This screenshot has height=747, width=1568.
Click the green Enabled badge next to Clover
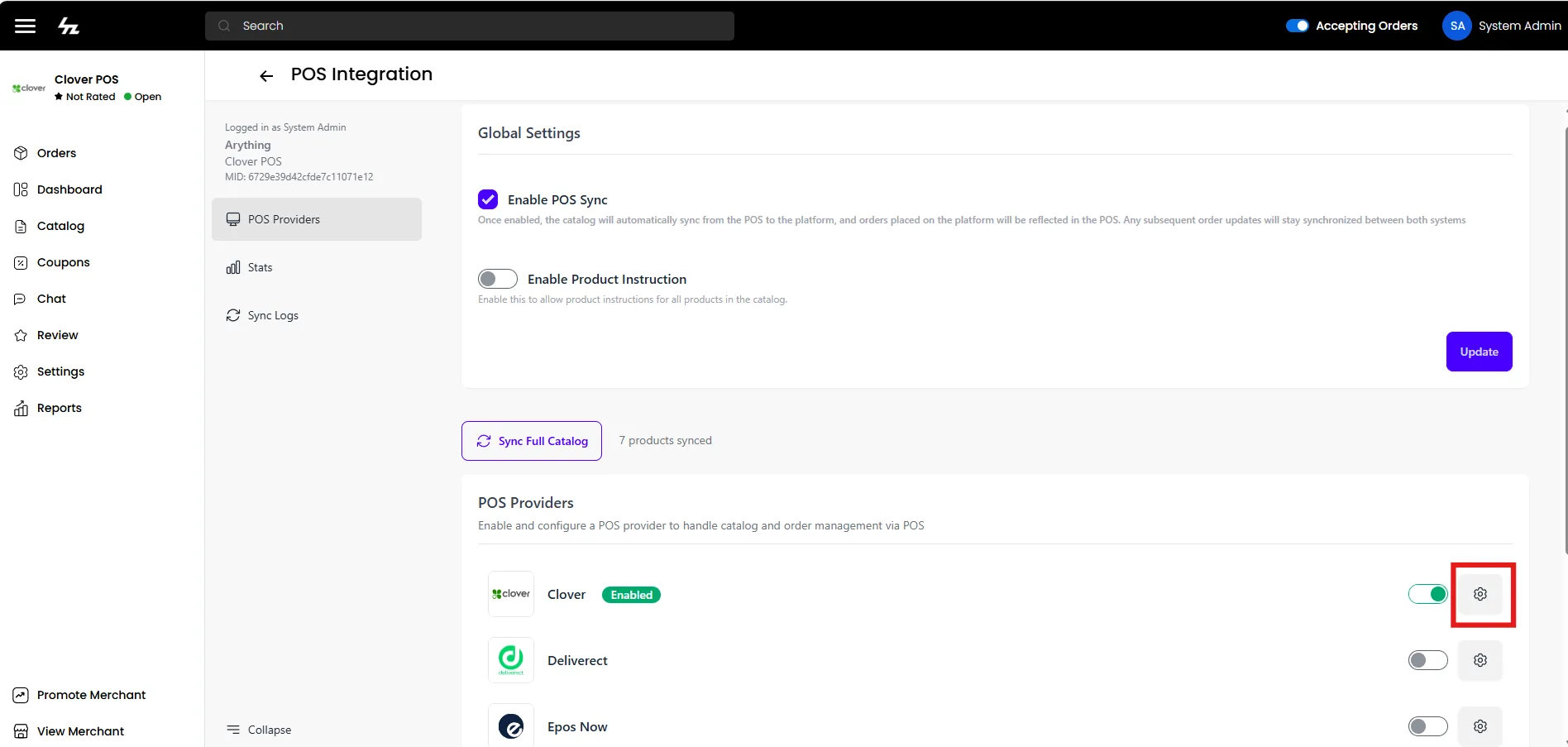point(631,595)
